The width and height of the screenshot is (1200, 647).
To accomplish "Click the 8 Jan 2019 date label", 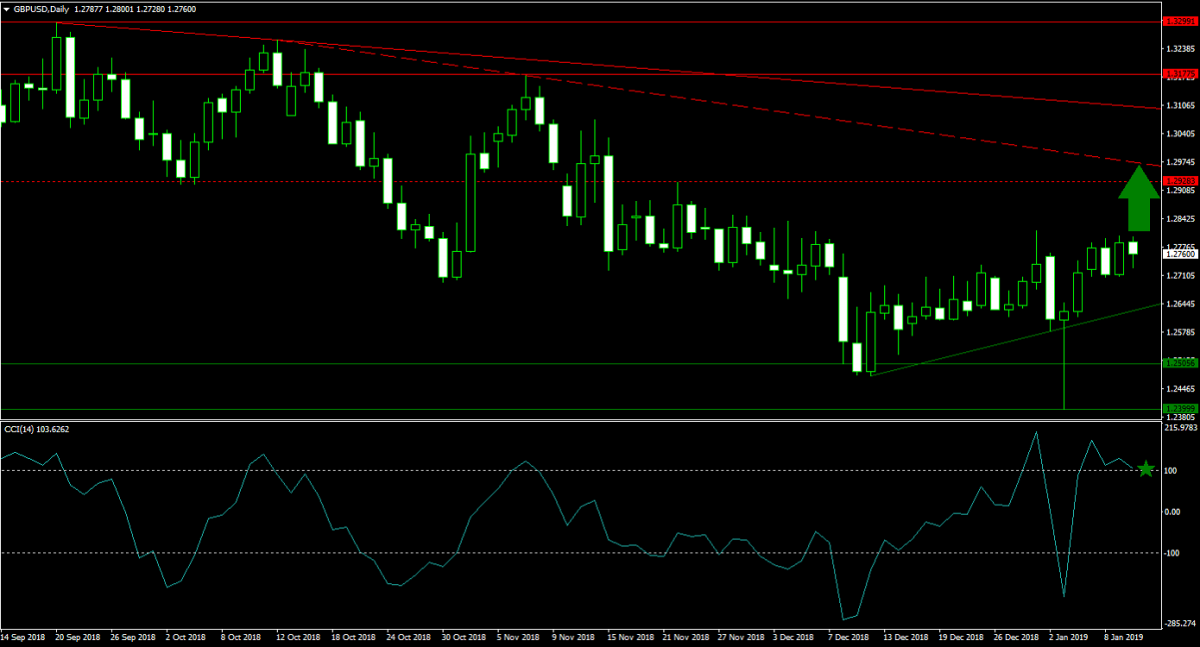I will tap(1125, 636).
